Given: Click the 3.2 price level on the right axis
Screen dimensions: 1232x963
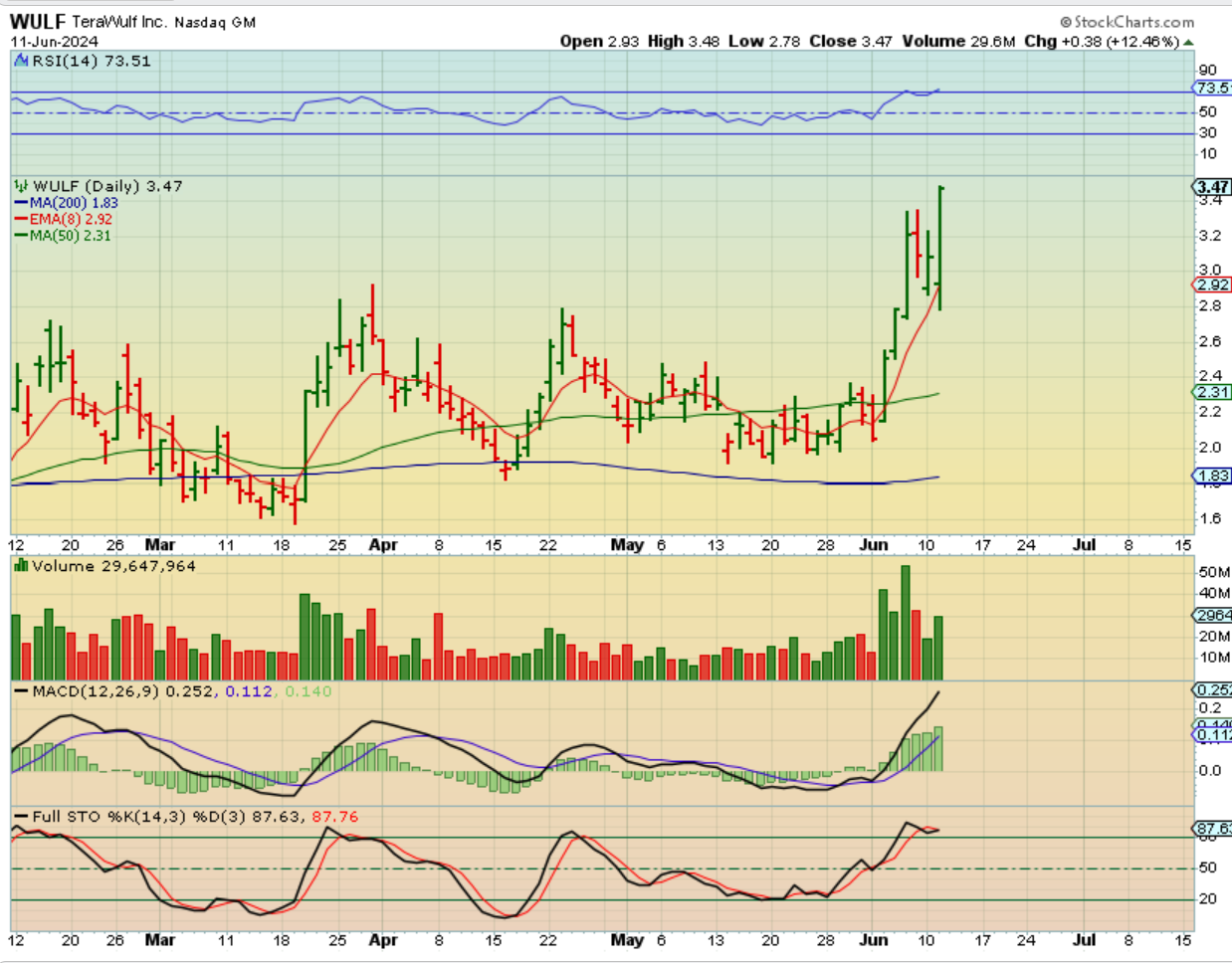Looking at the screenshot, I should tap(1210, 236).
